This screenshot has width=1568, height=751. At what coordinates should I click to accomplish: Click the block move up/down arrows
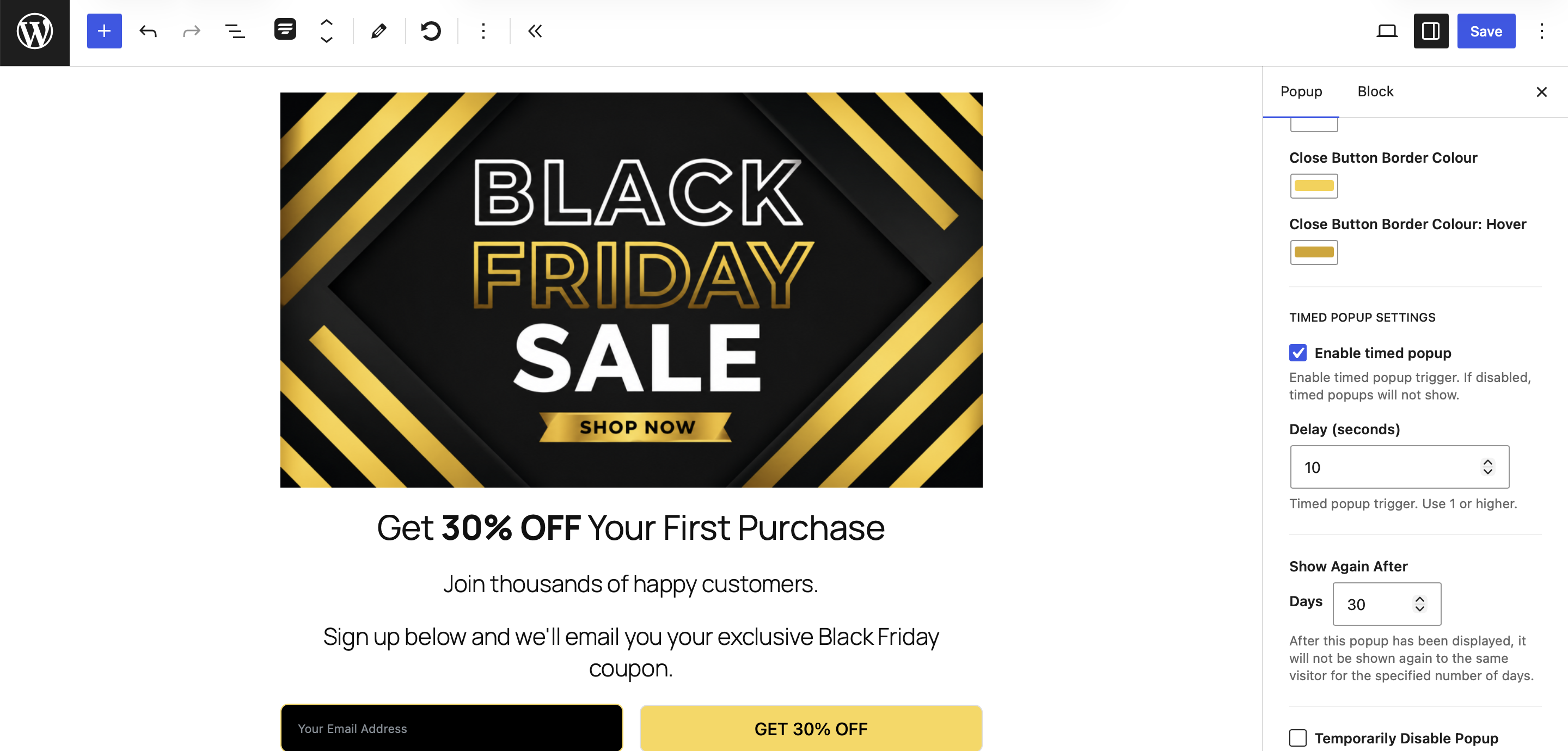(x=327, y=31)
